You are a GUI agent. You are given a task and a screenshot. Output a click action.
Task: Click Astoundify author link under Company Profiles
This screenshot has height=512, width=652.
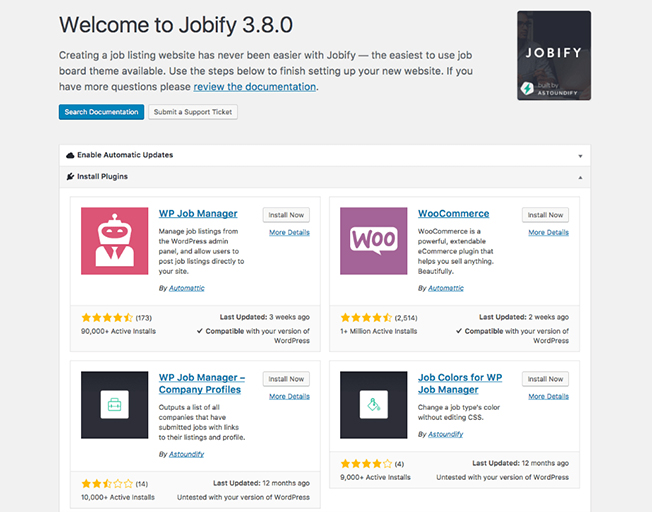(186, 454)
